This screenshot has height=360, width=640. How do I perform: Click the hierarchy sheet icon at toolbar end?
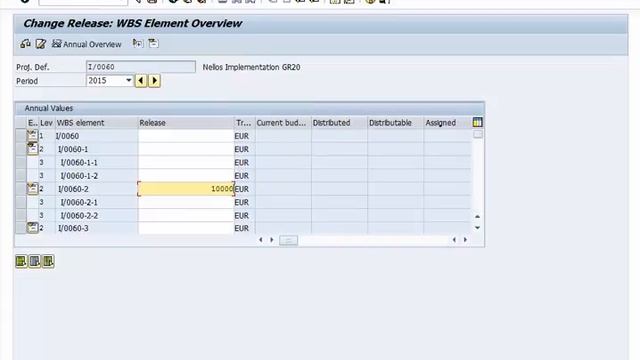click(153, 43)
